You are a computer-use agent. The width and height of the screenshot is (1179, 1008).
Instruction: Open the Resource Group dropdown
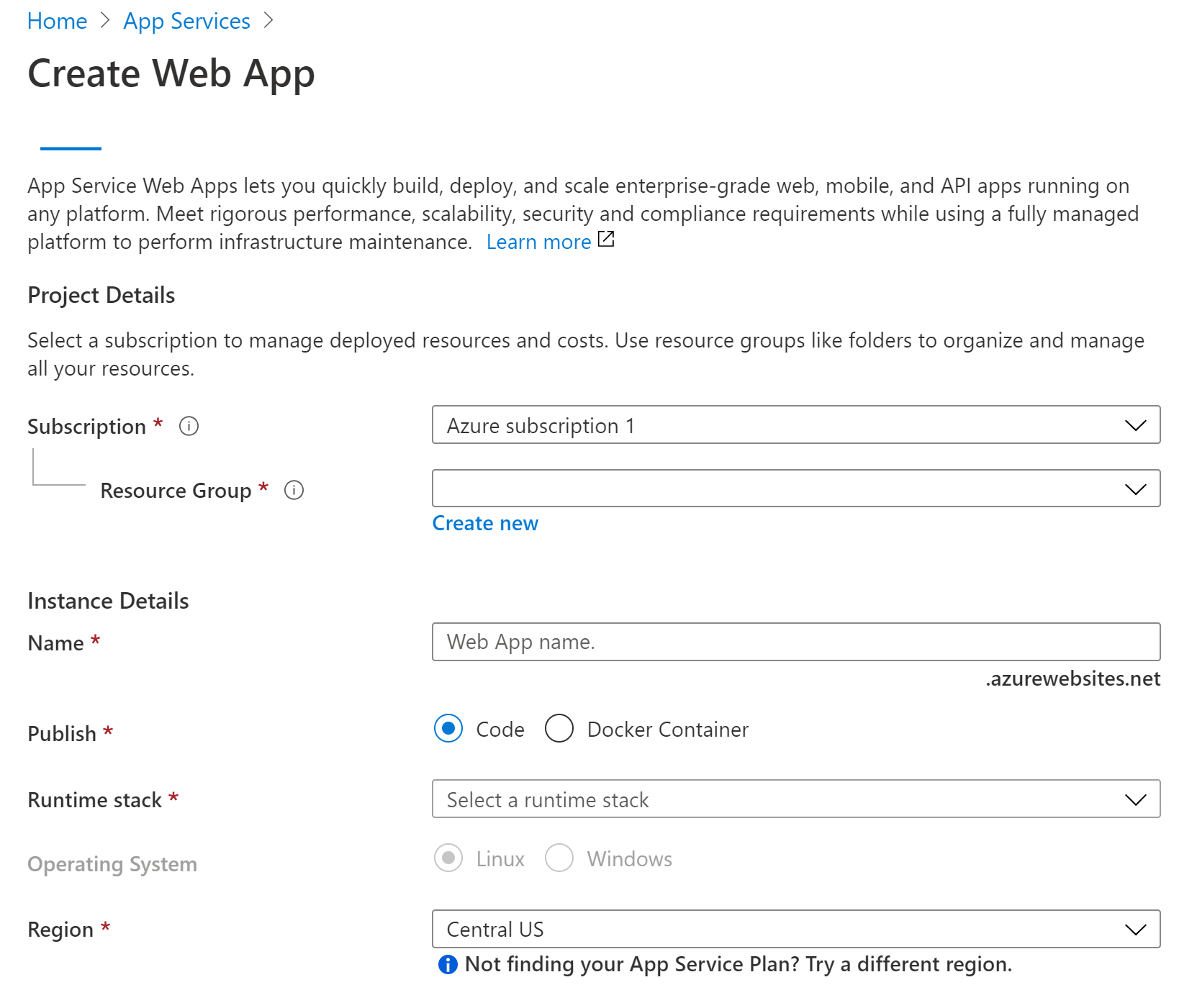796,489
